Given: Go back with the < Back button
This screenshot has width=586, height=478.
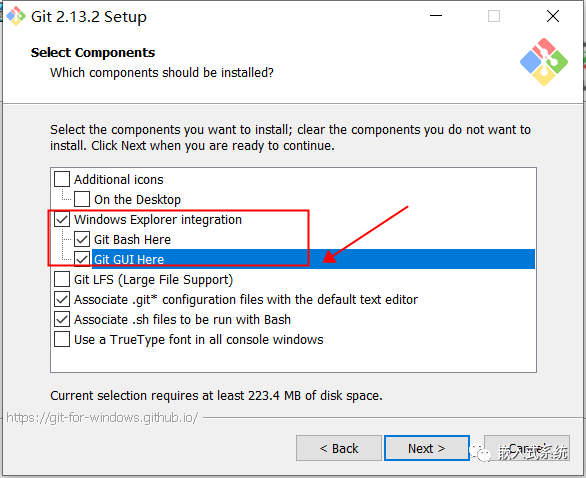Looking at the screenshot, I should click(339, 448).
